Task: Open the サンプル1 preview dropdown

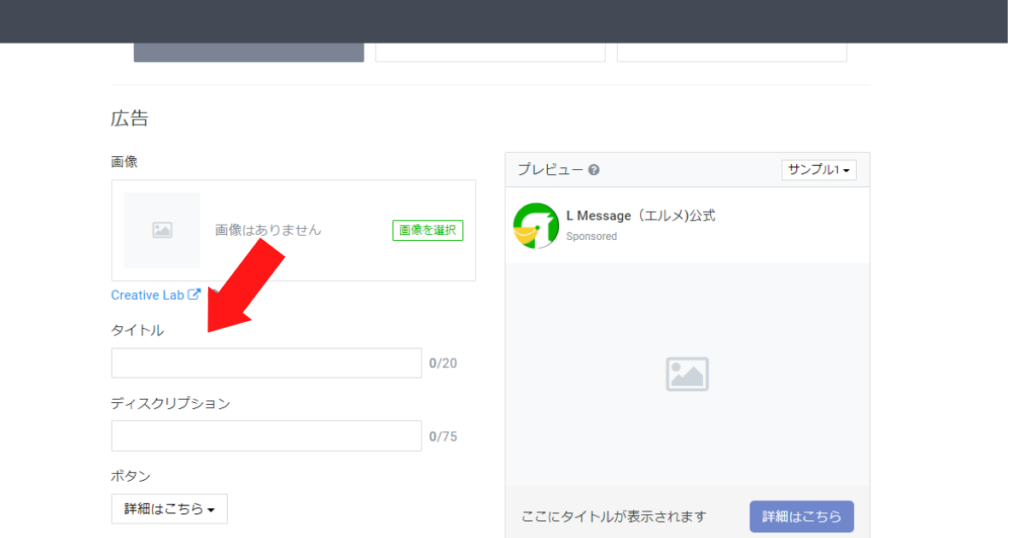Action: click(819, 170)
